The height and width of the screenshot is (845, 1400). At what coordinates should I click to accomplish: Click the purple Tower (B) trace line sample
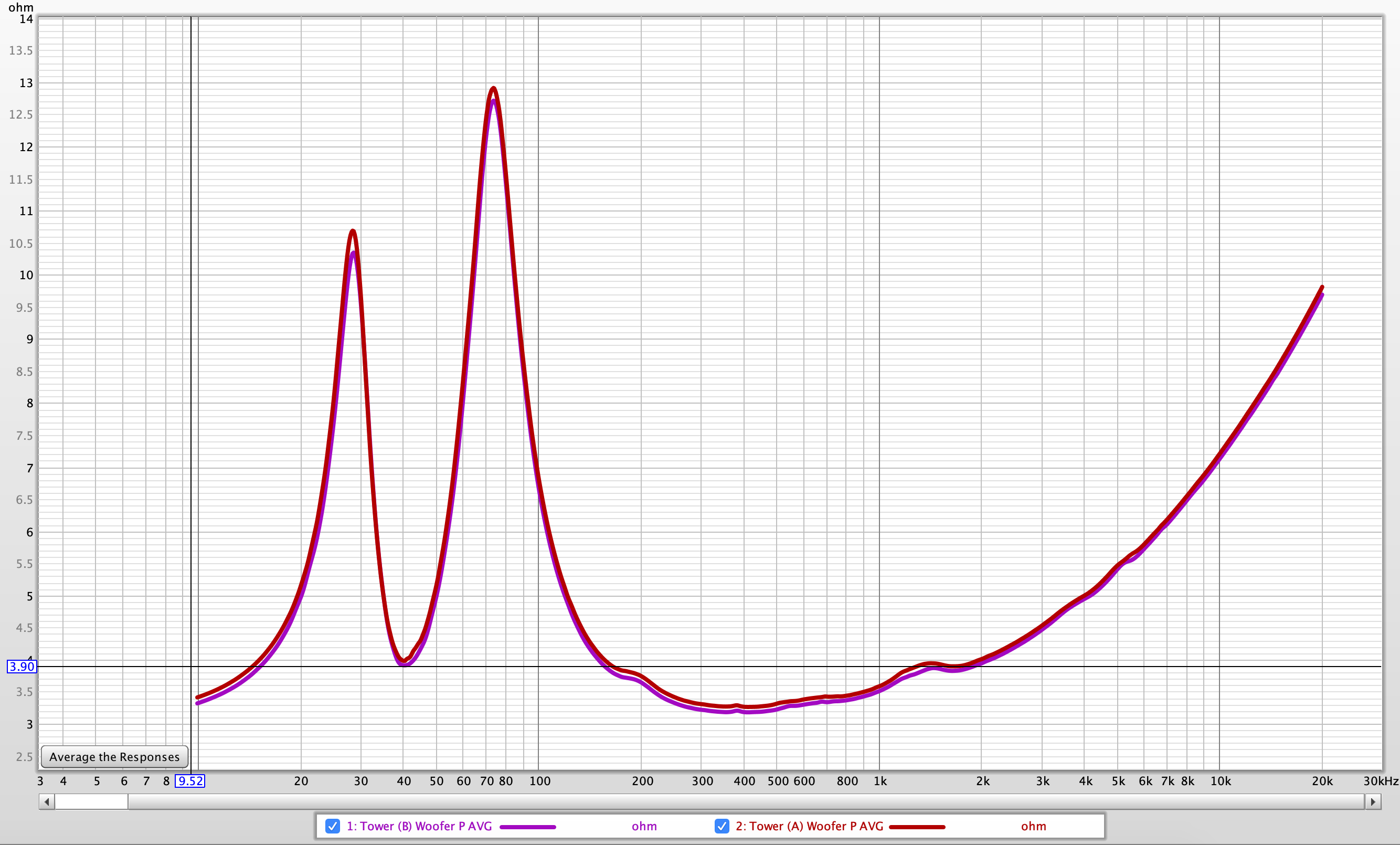(527, 827)
